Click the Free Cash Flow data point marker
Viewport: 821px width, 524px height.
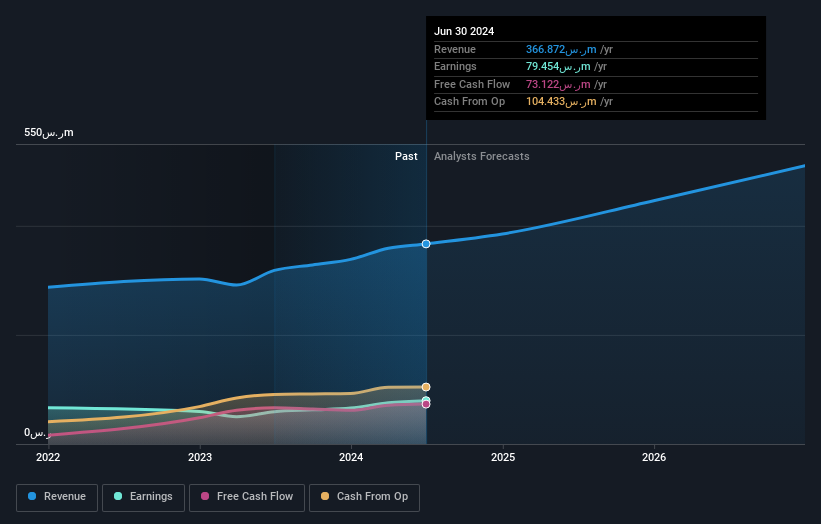point(426,405)
